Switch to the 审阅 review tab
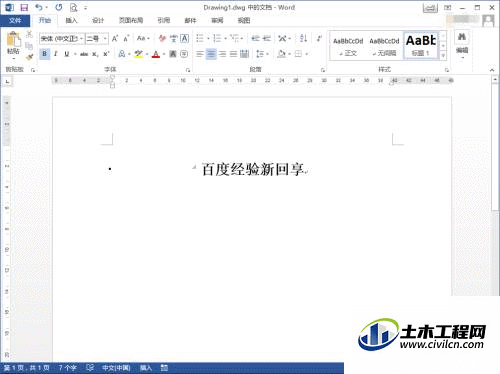The height and width of the screenshot is (374, 500). (217, 21)
